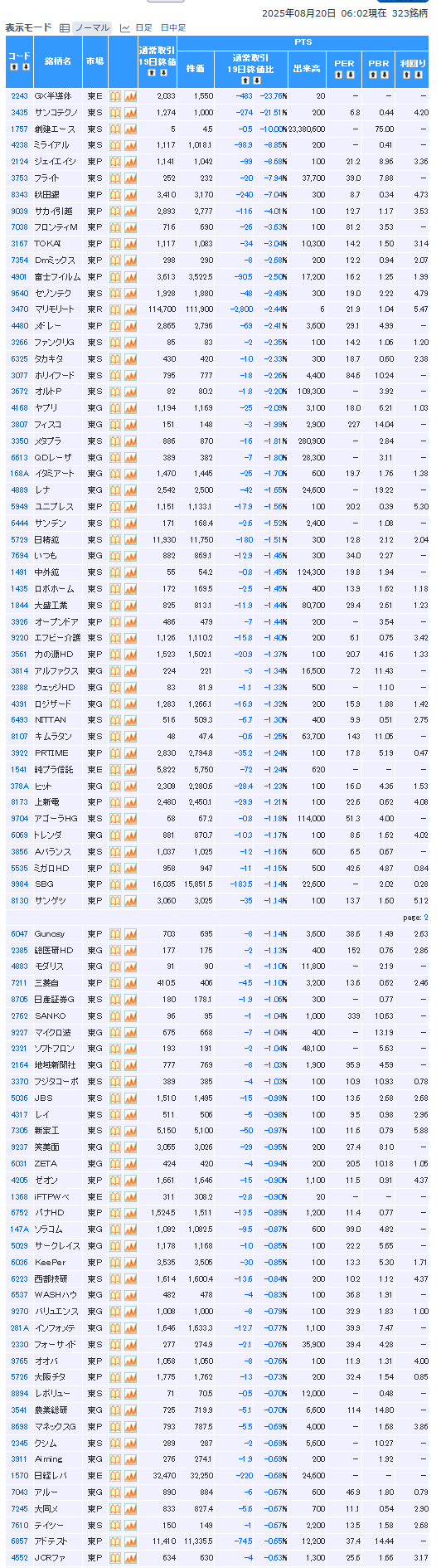This screenshot has height=1568, width=441.
Task: Sort PER column with up arrow
Action: coord(338,75)
